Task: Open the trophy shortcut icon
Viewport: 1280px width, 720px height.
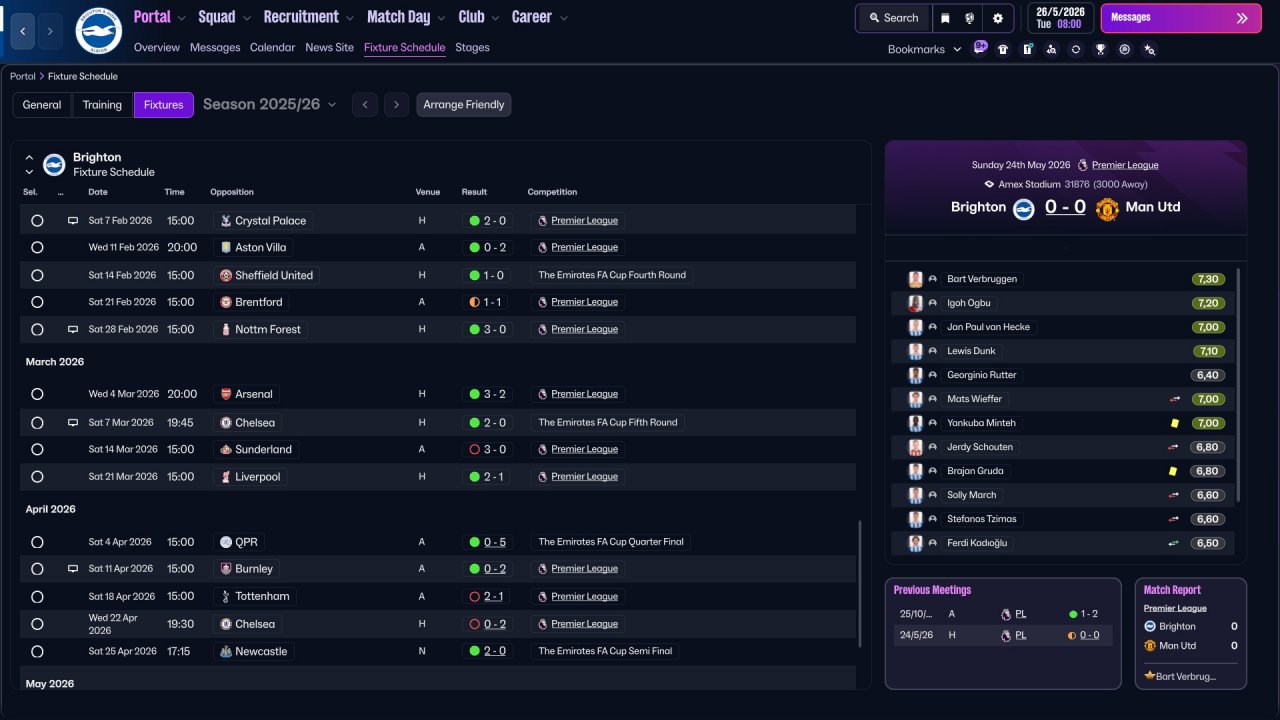Action: coord(1100,49)
